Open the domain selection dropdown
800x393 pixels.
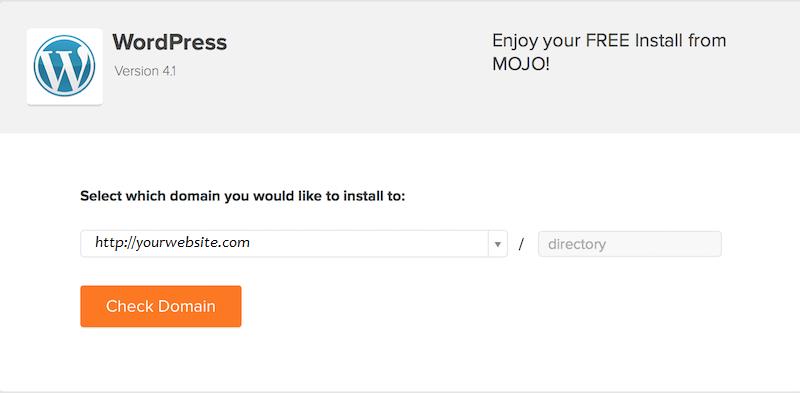(x=294, y=243)
